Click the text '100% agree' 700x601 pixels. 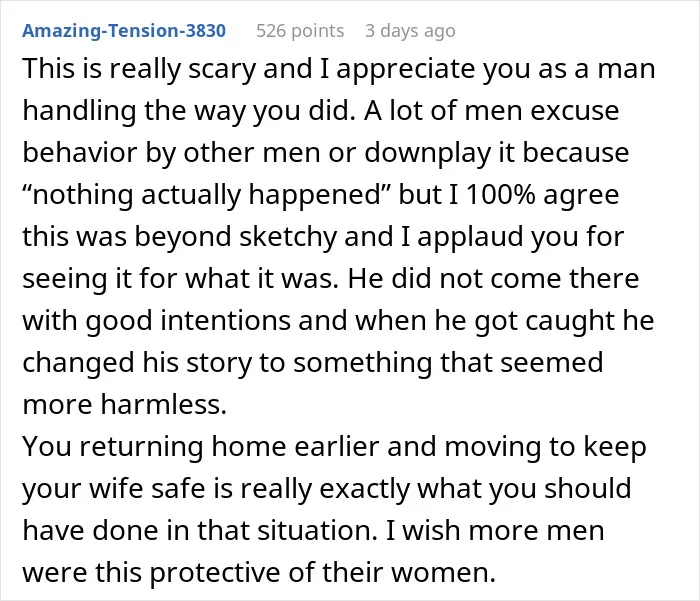(x=542, y=195)
